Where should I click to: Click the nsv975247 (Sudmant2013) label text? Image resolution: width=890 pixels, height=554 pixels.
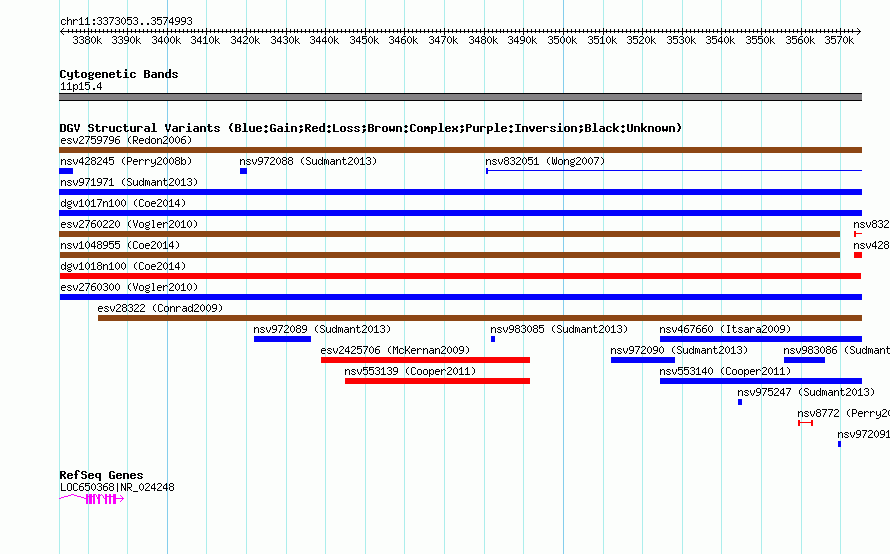click(806, 392)
